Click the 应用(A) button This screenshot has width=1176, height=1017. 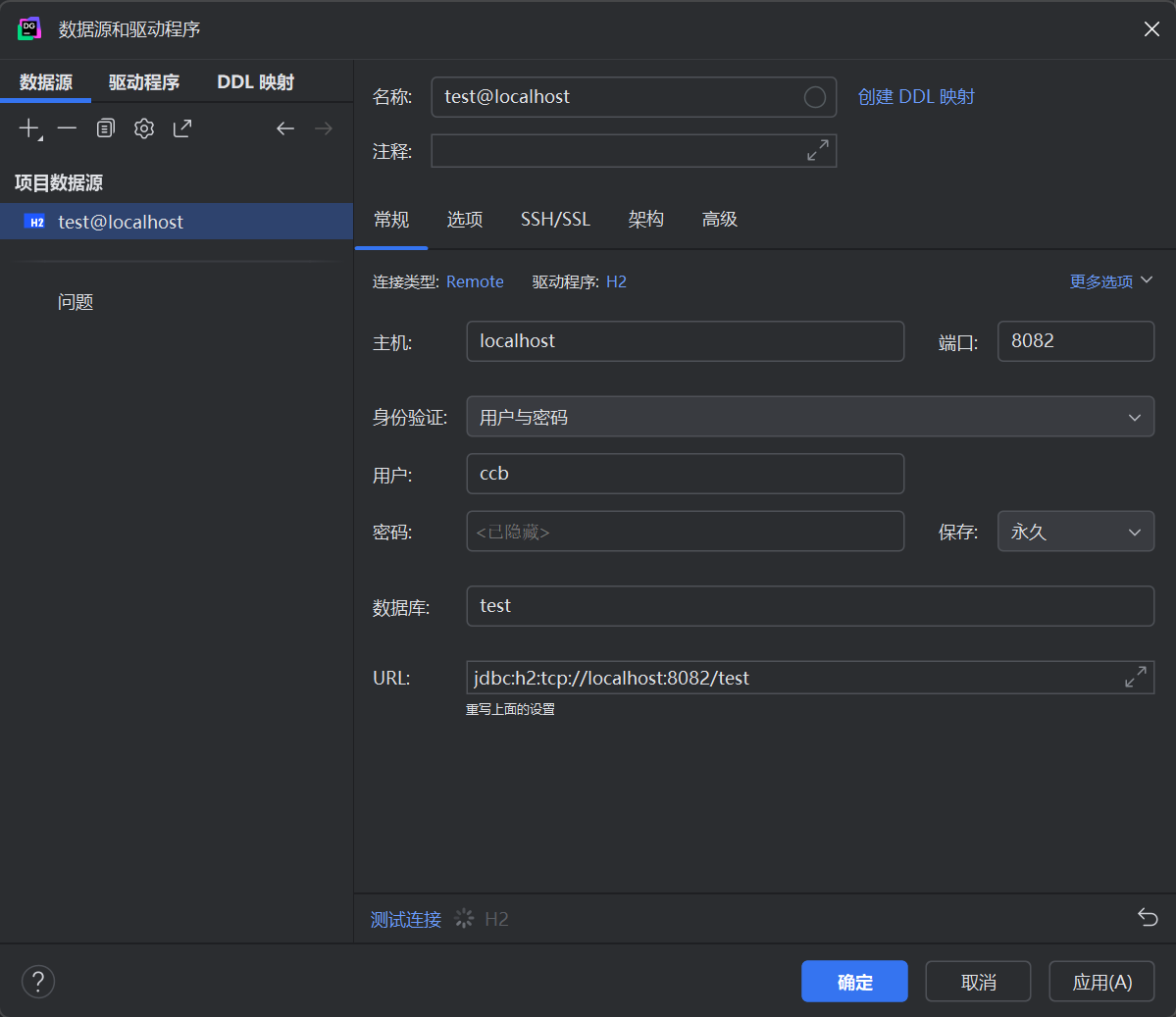pos(1101,981)
